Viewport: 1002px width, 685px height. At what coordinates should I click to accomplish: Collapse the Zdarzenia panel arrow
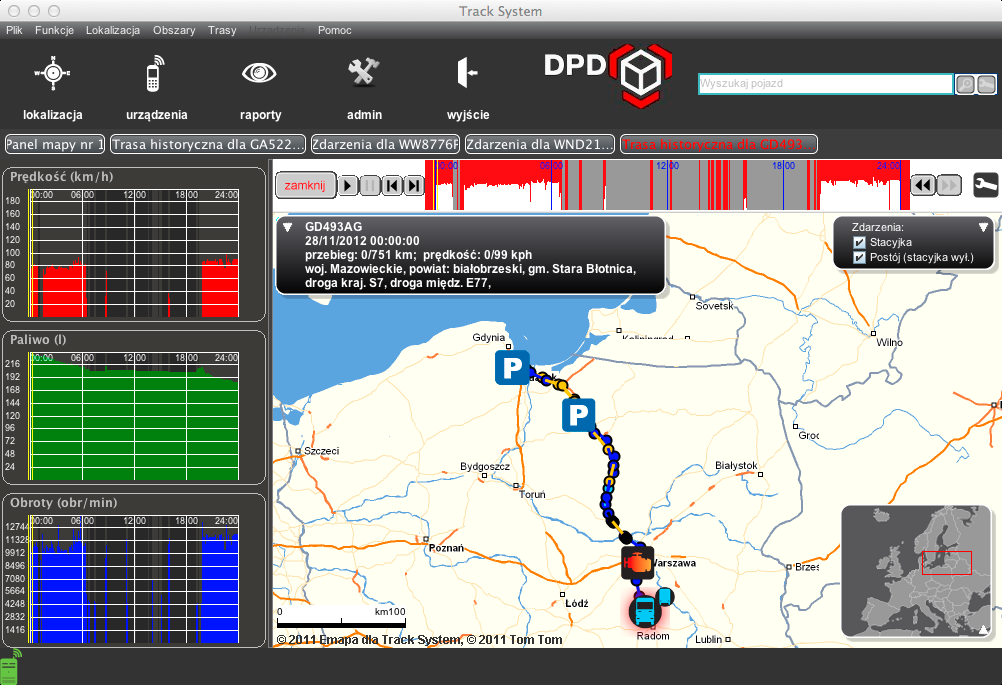(x=983, y=227)
